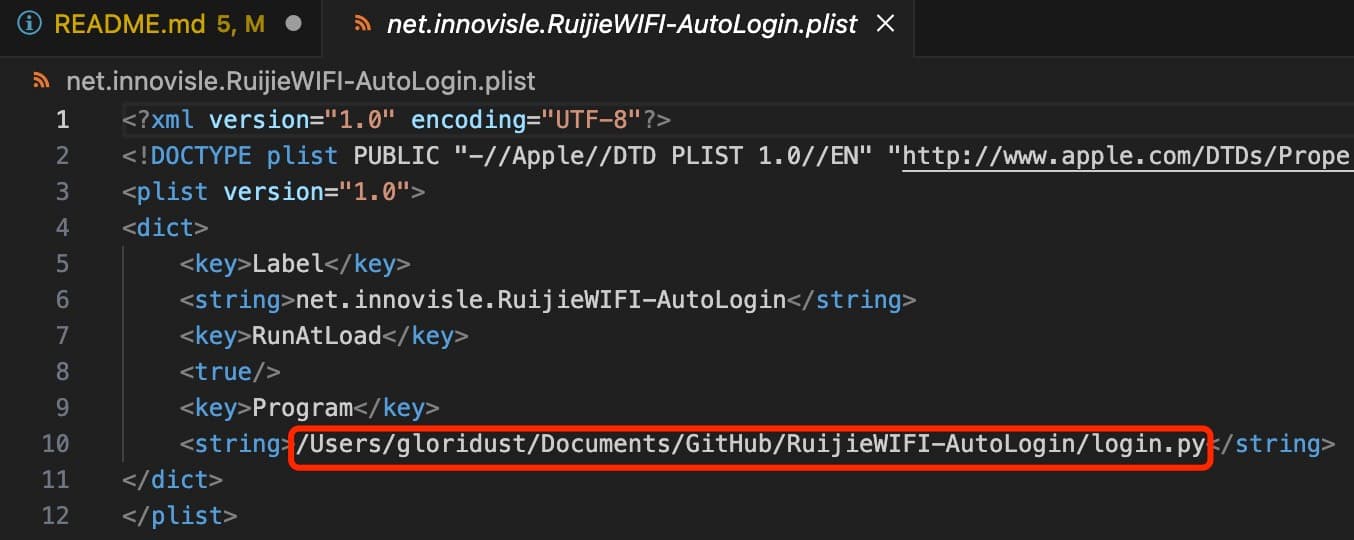Close the net.innovisle.RuijieWIFI-AutoLogin.plist tab
This screenshot has height=540, width=1354.
[885, 24]
